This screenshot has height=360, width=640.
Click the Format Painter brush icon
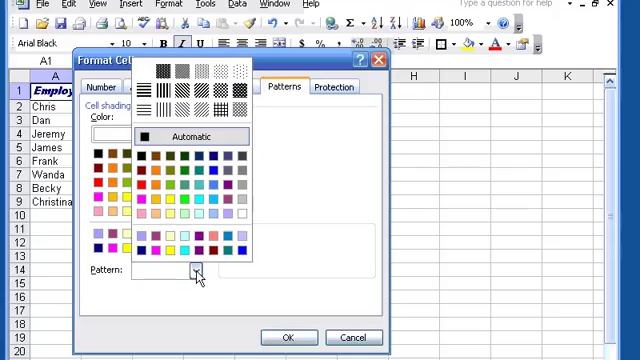coord(249,23)
